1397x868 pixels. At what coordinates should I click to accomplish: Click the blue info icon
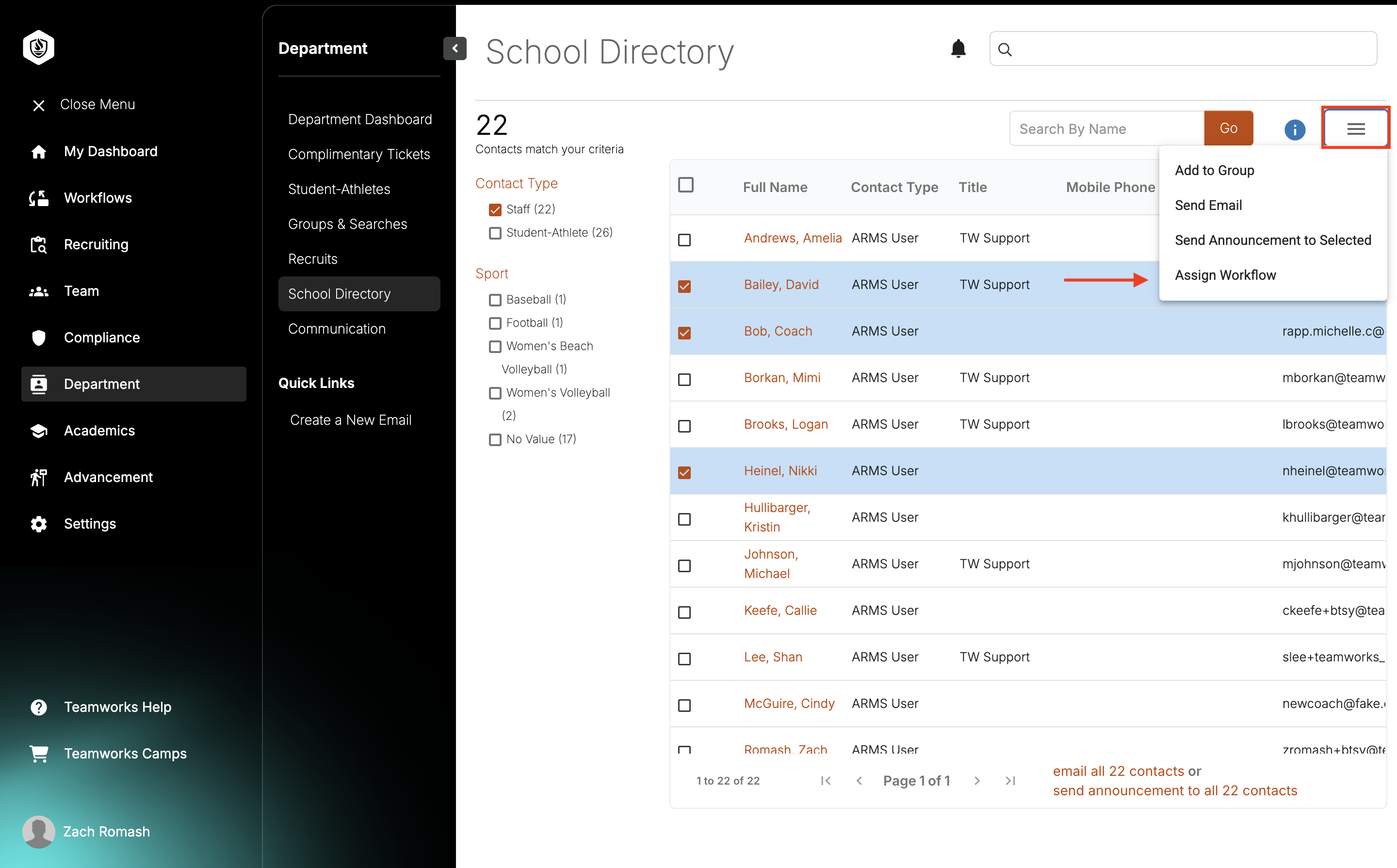tap(1294, 129)
